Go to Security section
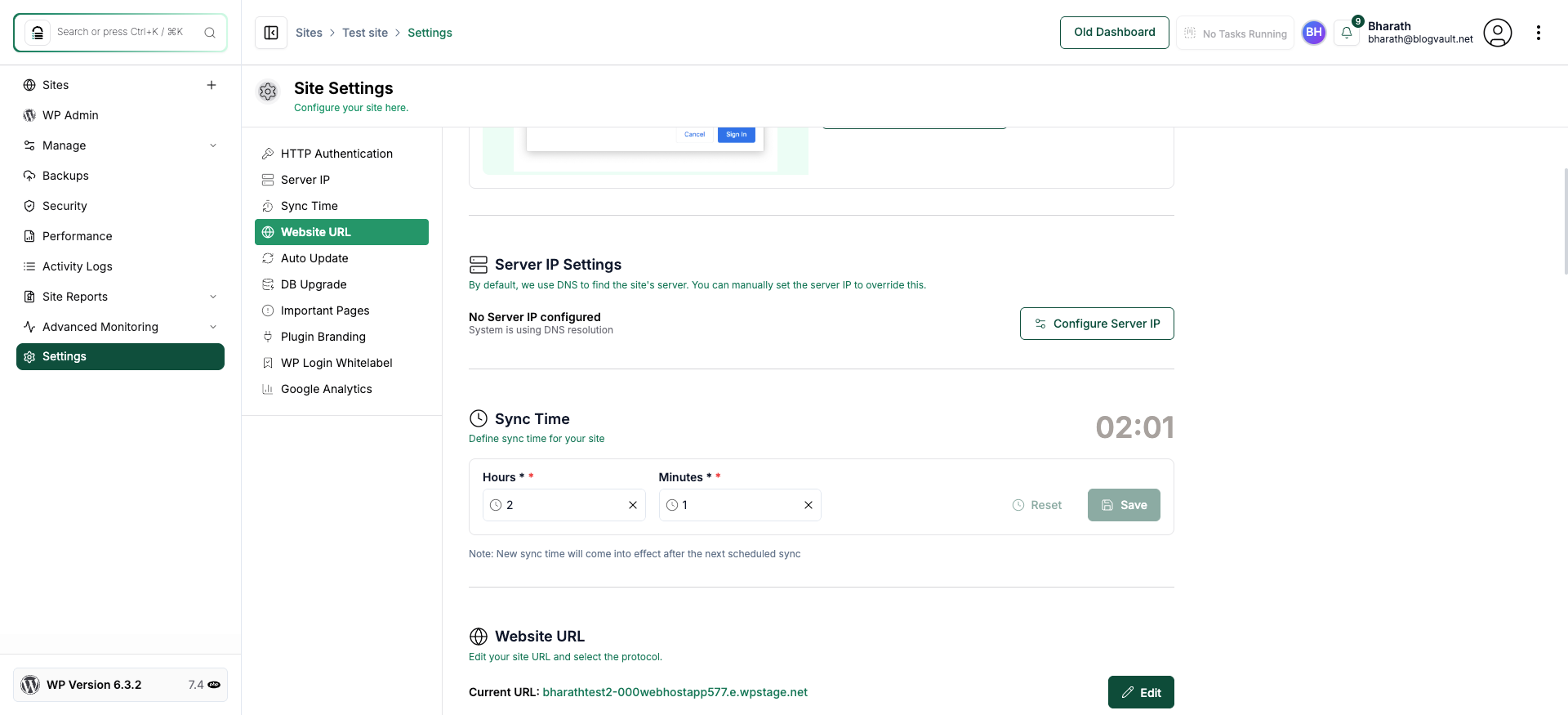Viewport: 1568px width, 715px height. tap(65, 206)
